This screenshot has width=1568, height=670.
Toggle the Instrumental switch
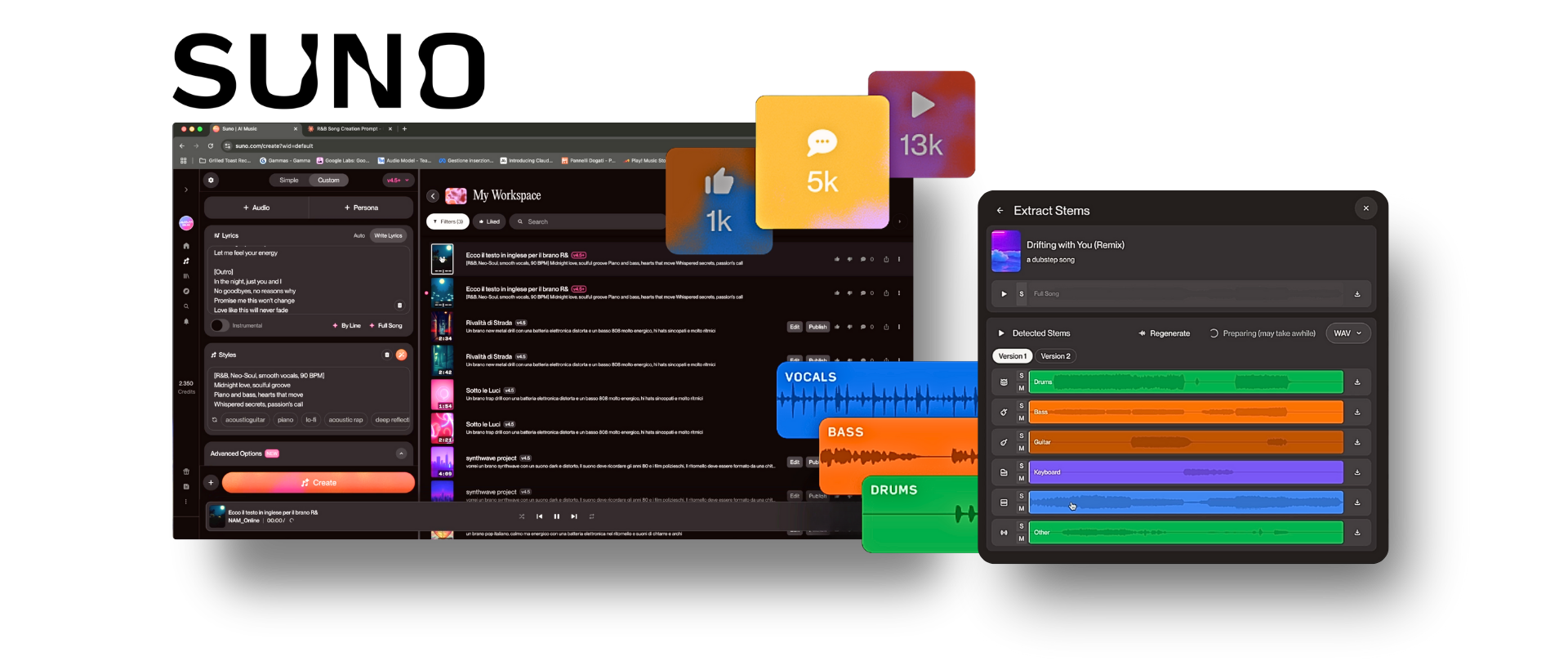click(218, 325)
